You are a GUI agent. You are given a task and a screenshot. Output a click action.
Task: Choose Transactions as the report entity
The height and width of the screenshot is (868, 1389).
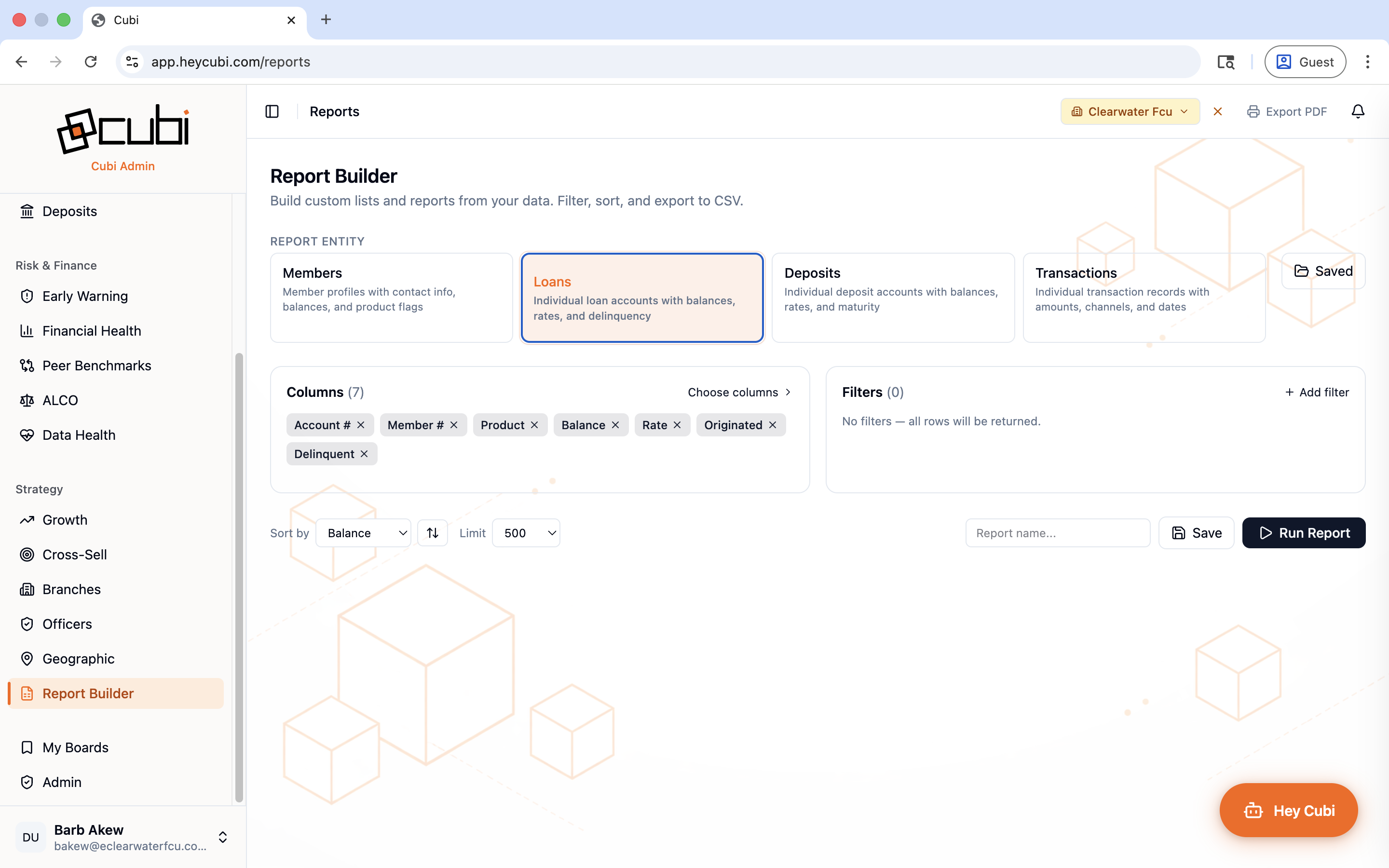[1143, 298]
